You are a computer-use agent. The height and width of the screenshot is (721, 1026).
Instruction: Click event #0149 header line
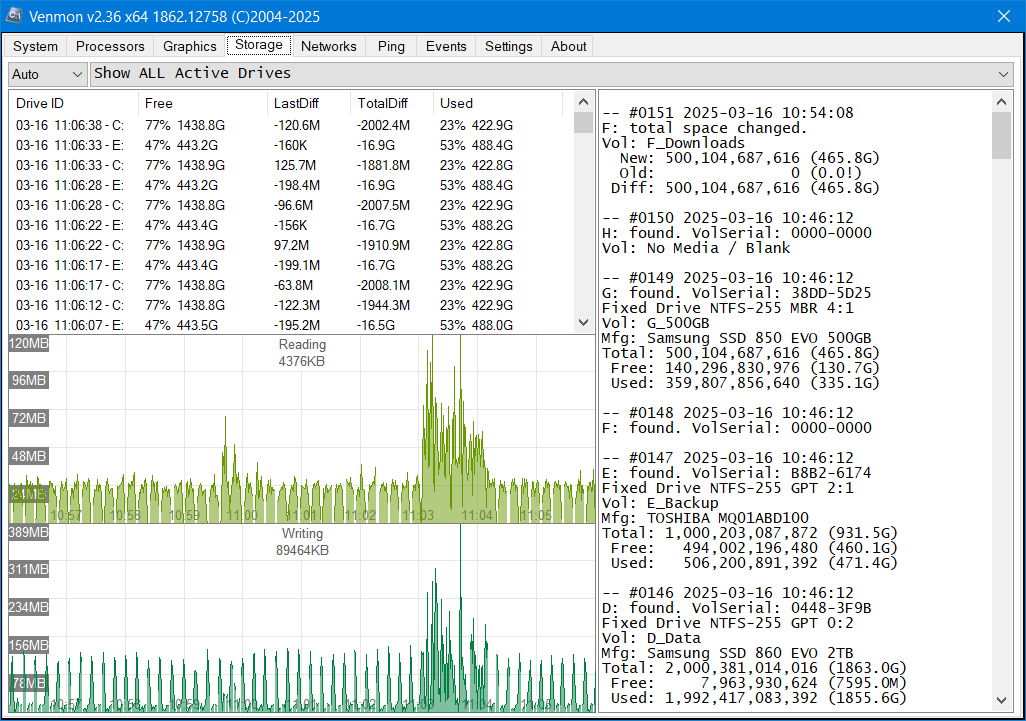(x=728, y=278)
